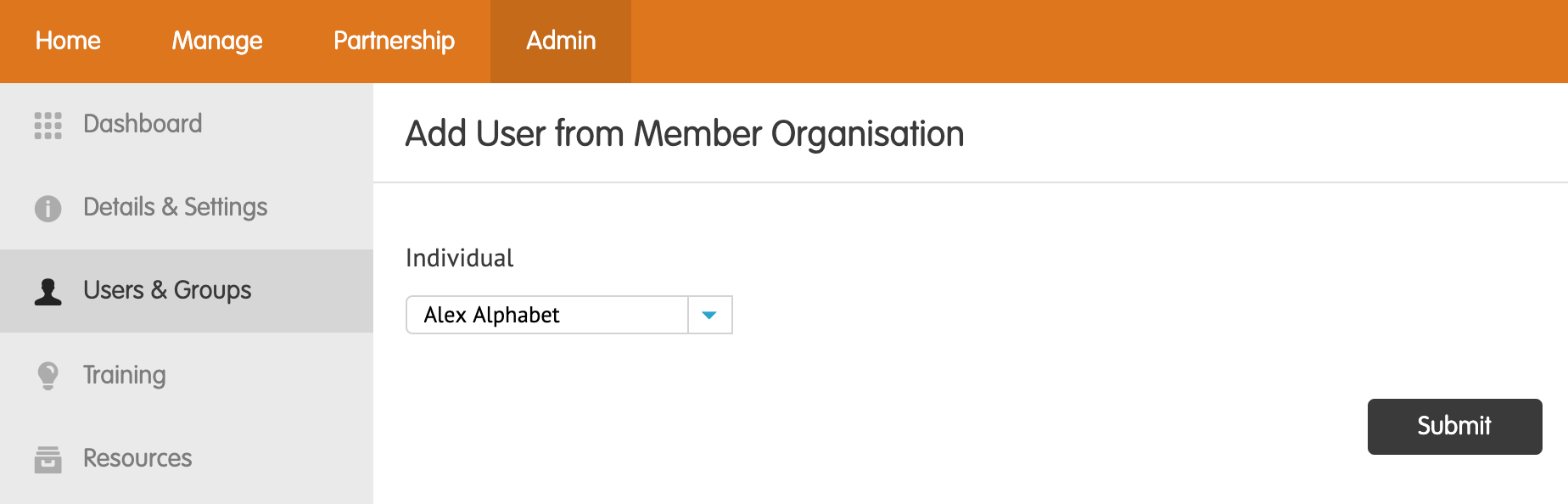Click the Resources archive box icon
The height and width of the screenshot is (504, 1568).
point(48,459)
